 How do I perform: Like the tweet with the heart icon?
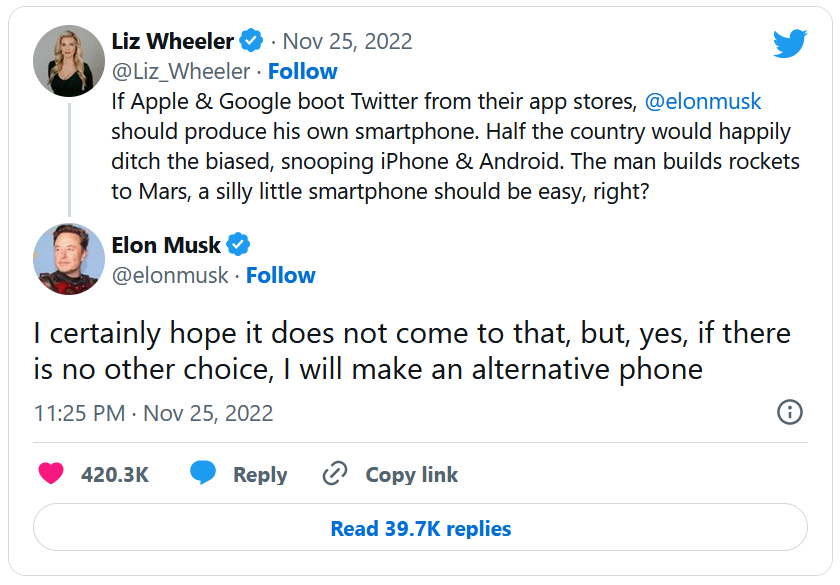[51, 474]
